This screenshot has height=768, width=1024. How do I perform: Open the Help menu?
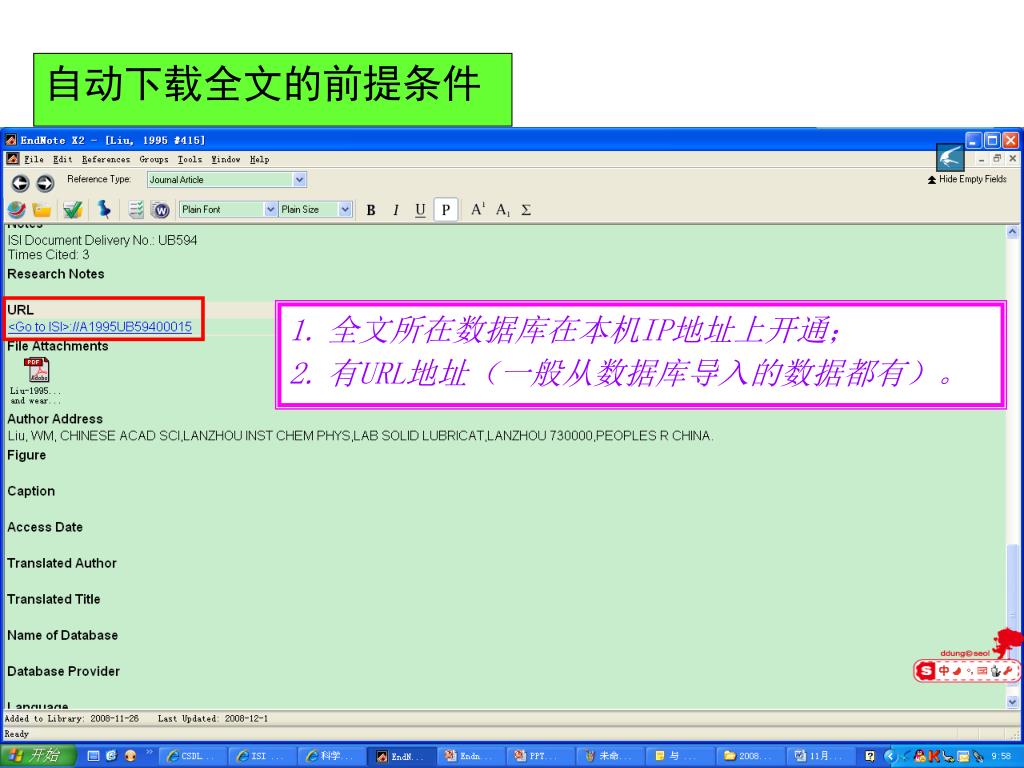(259, 159)
